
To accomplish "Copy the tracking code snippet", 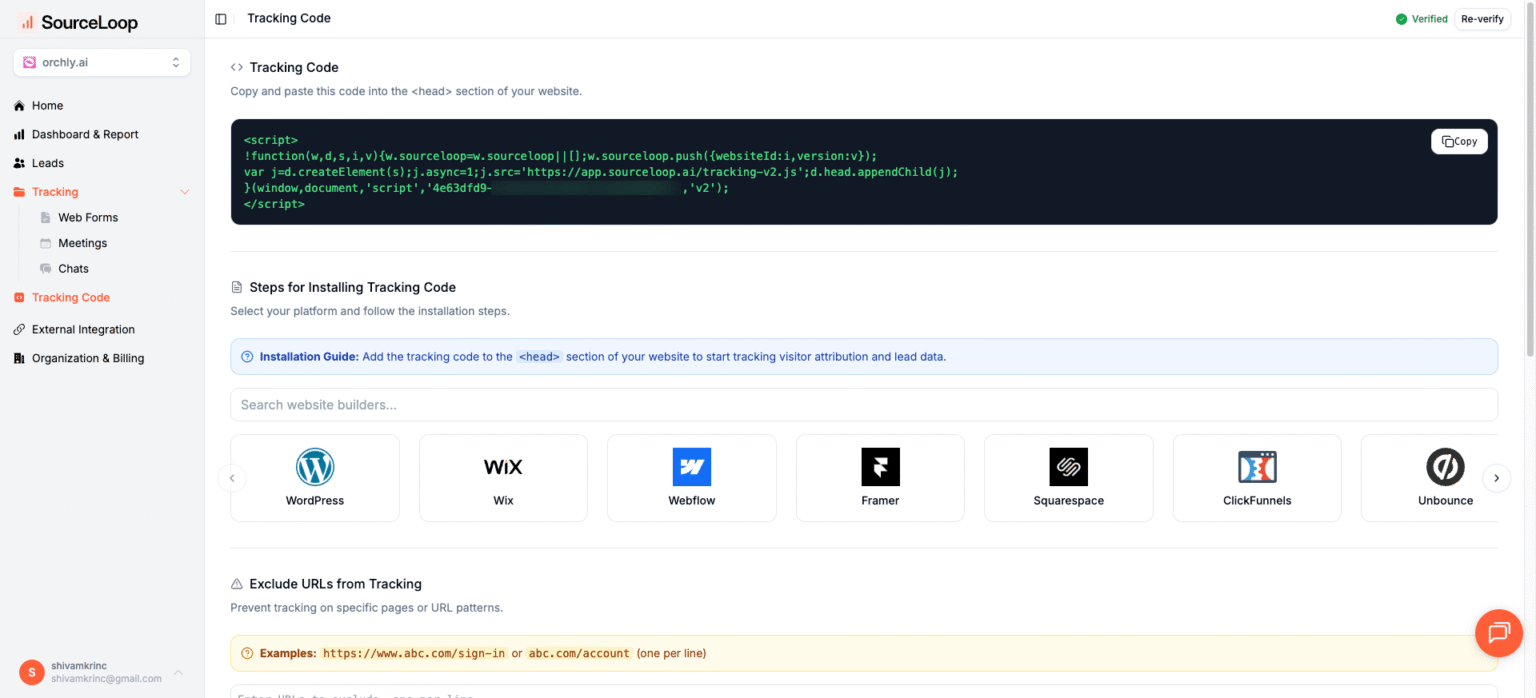I will [1459, 141].
